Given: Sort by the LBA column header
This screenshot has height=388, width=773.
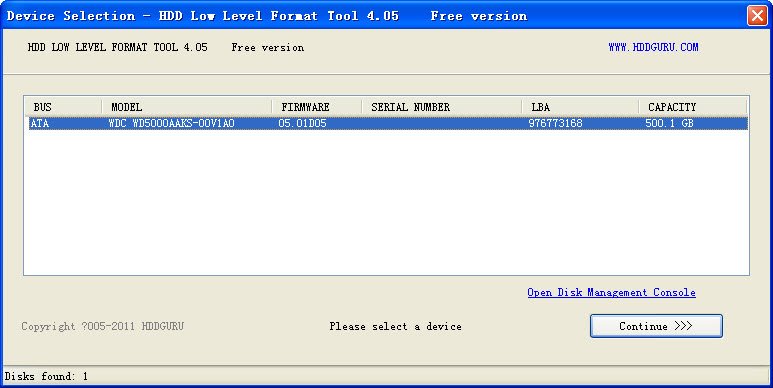Looking at the screenshot, I should [x=580, y=107].
